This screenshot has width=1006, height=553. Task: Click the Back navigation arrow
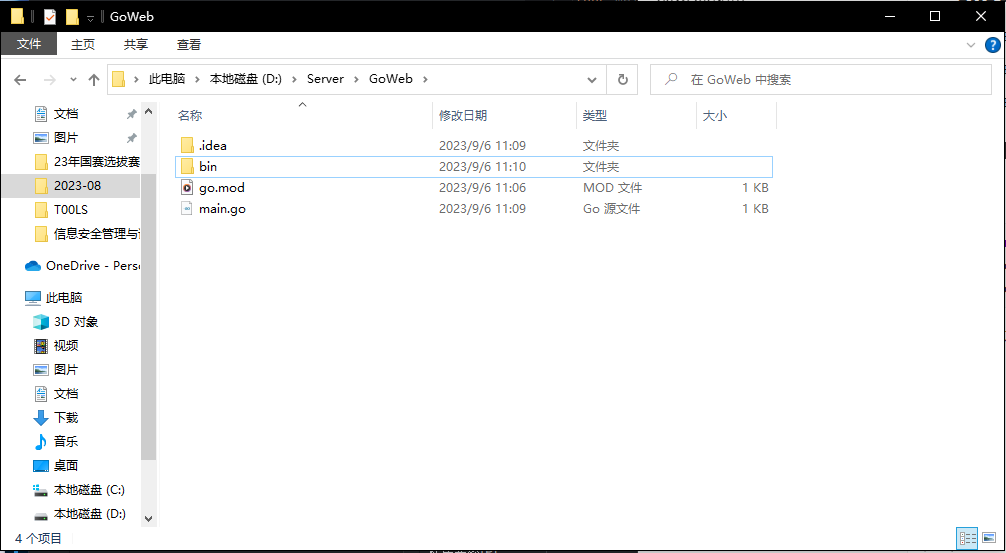coord(20,79)
